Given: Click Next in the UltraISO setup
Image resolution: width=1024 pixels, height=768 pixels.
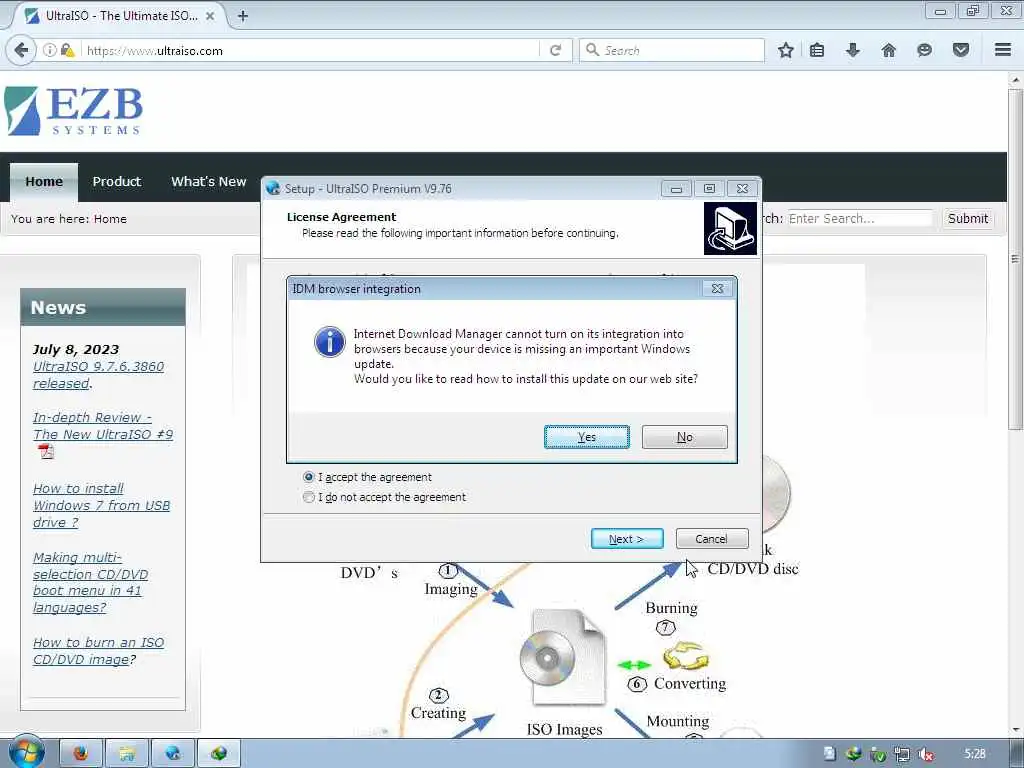Looking at the screenshot, I should (x=627, y=539).
